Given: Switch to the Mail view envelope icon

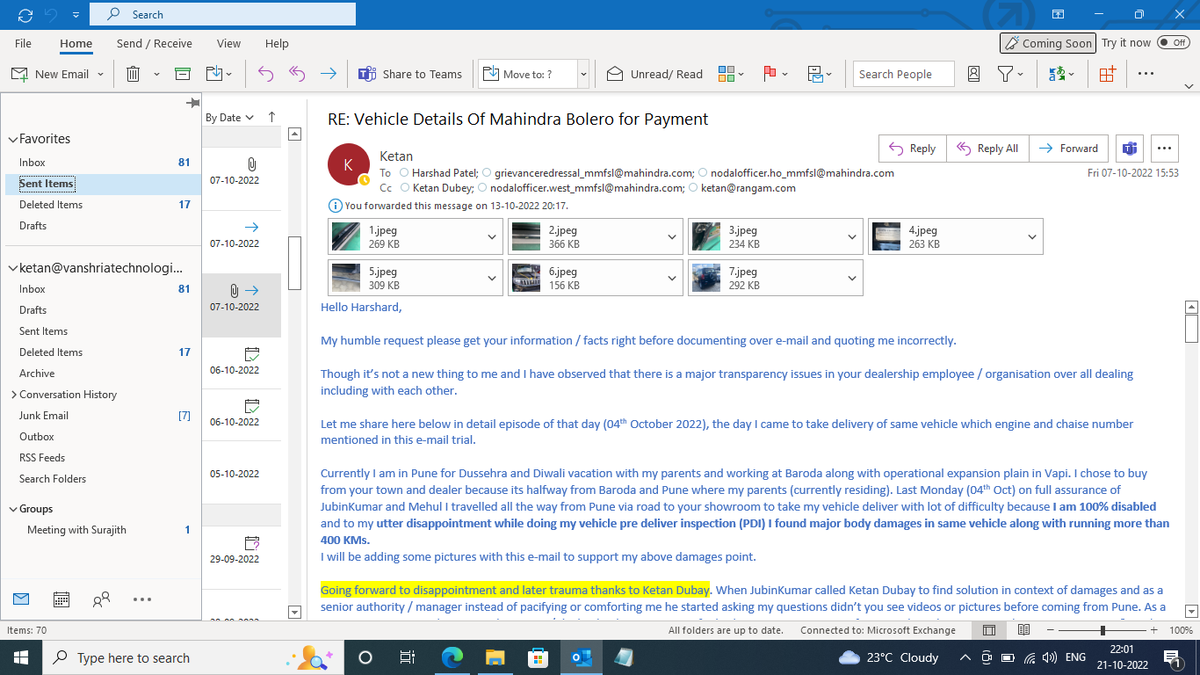Looking at the screenshot, I should pos(20,599).
